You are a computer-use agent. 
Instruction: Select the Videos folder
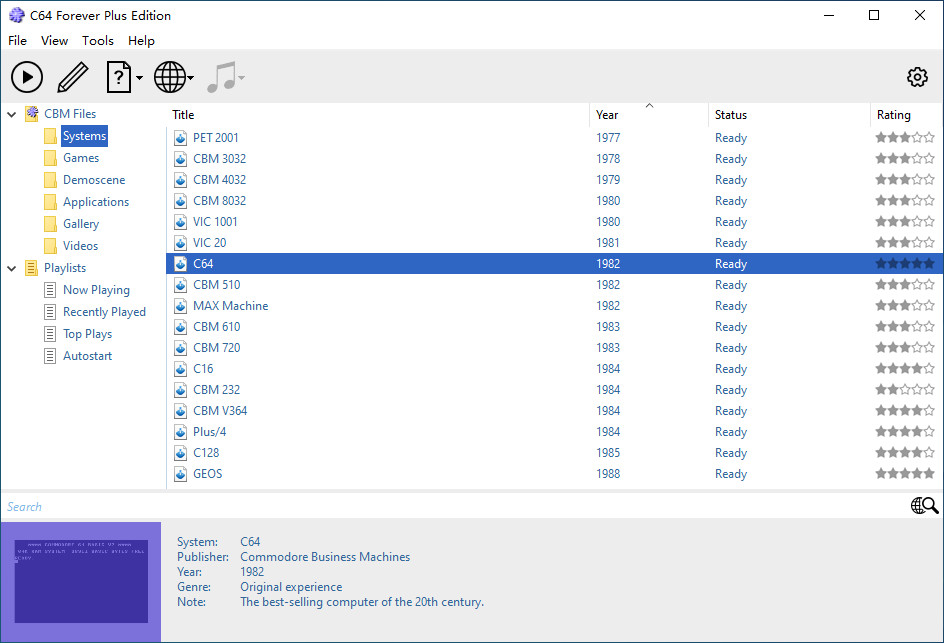(80, 246)
